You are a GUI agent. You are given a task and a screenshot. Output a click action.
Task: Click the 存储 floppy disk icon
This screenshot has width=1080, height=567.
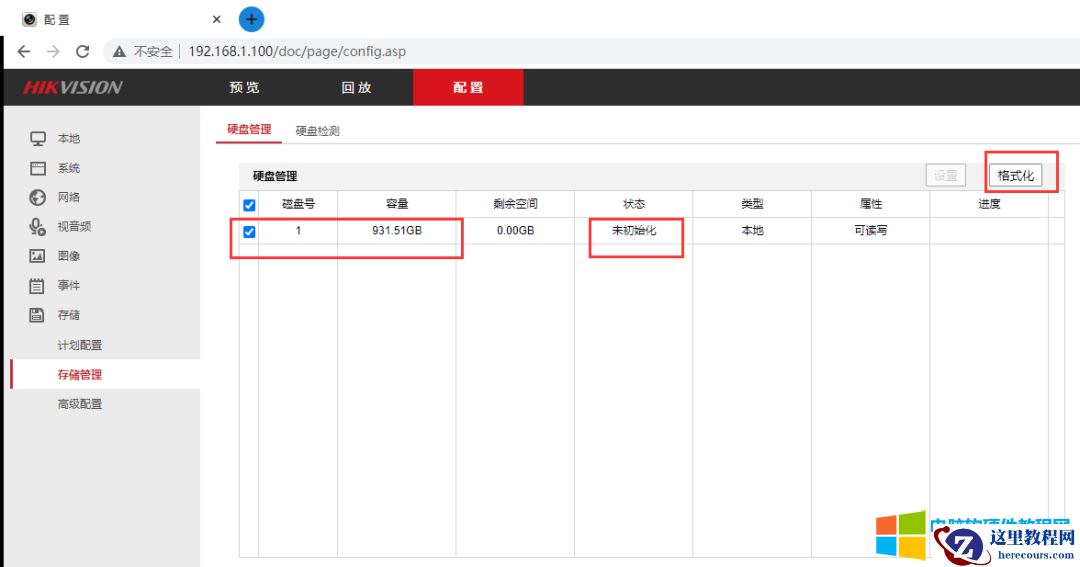(38, 315)
